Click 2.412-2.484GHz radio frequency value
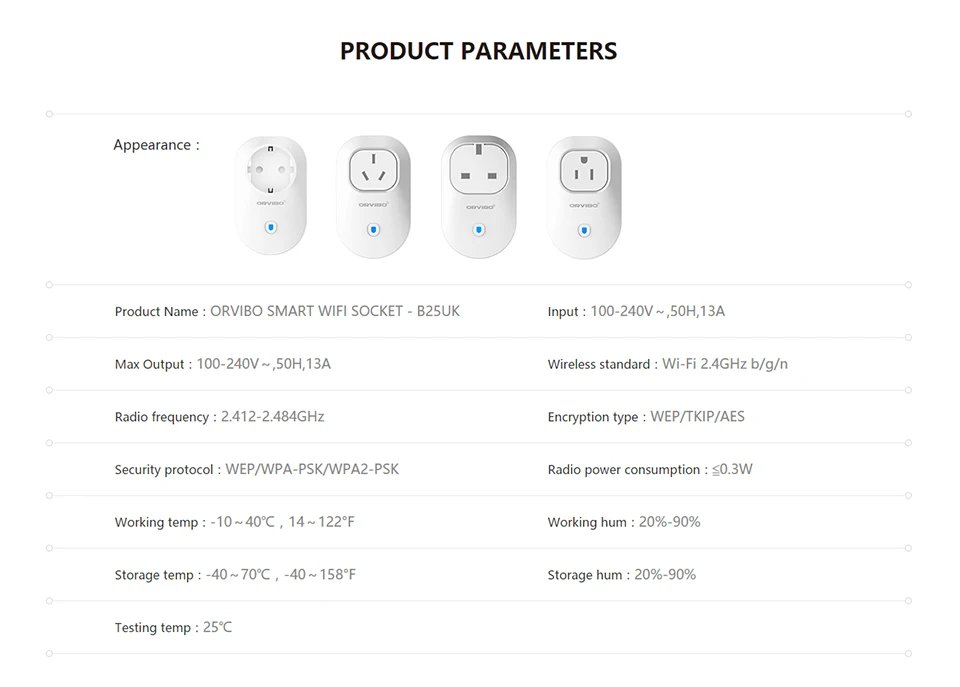 point(272,416)
